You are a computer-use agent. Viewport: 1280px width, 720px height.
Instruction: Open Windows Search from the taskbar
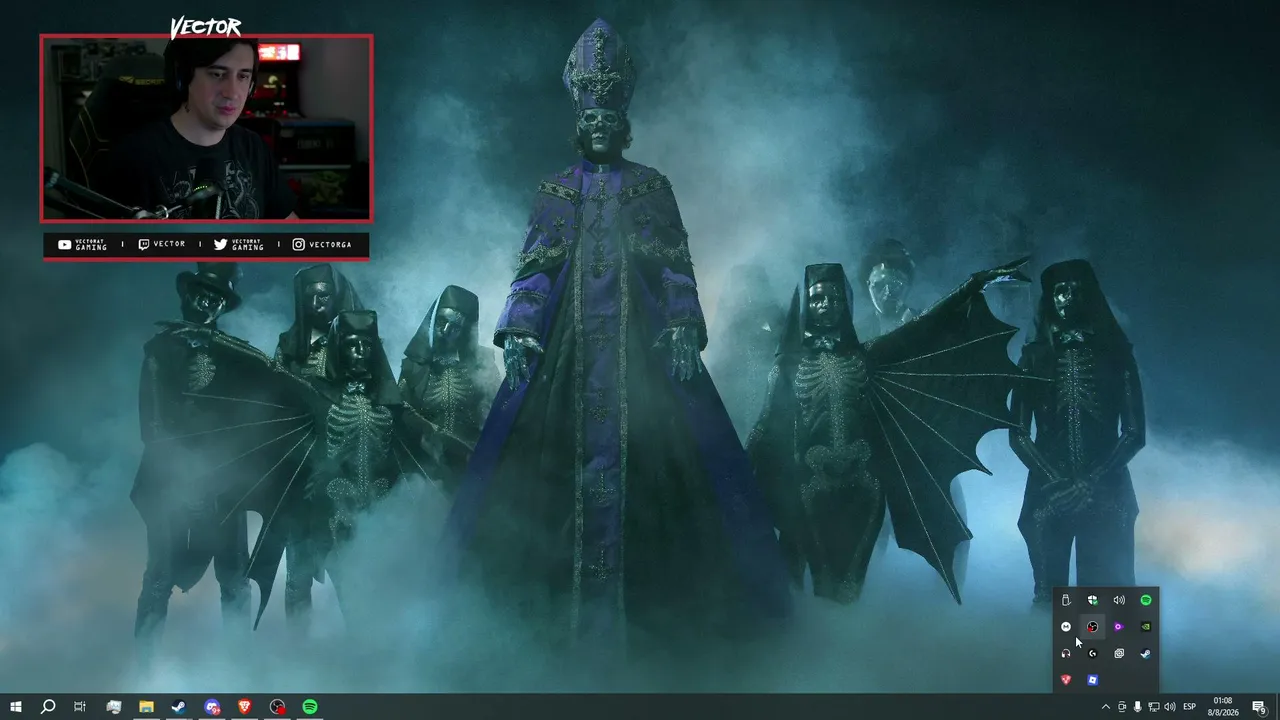pyautogui.click(x=47, y=707)
